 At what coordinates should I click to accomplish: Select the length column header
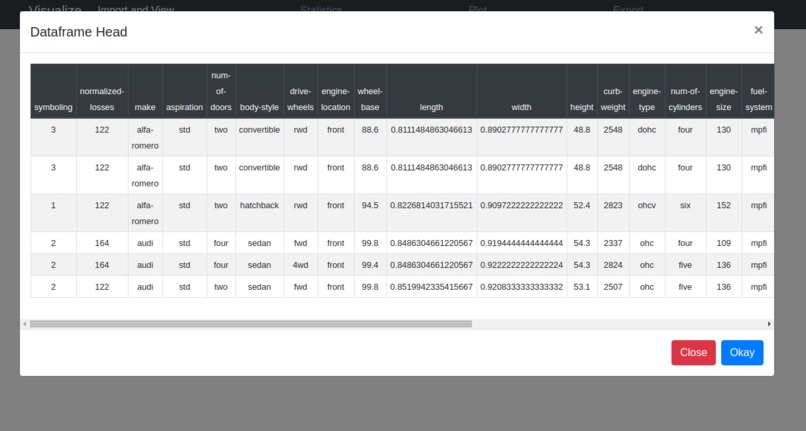point(431,92)
